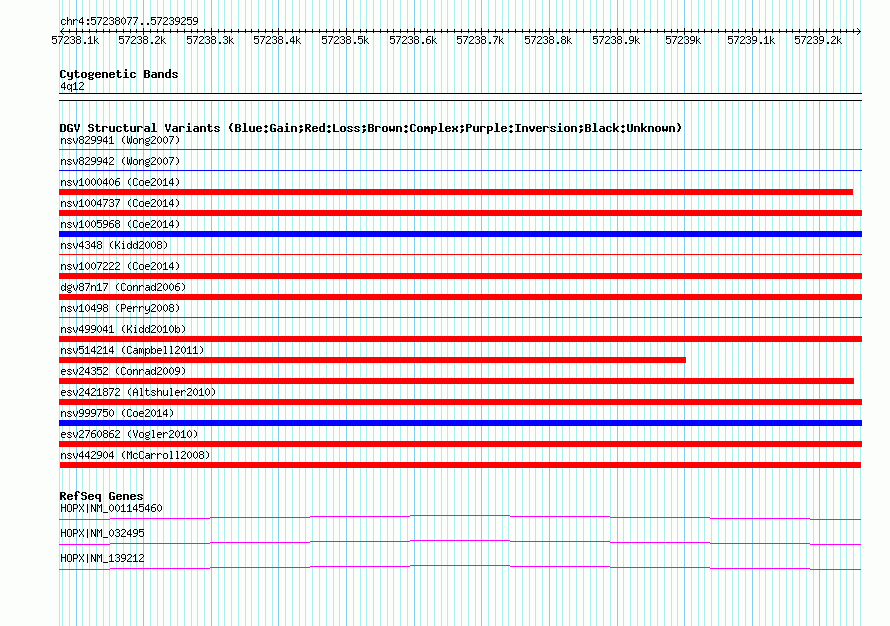The width and height of the screenshot is (890, 626).
Task: Open variant esv2421872 (Altshuler2010)
Action: pos(138,392)
